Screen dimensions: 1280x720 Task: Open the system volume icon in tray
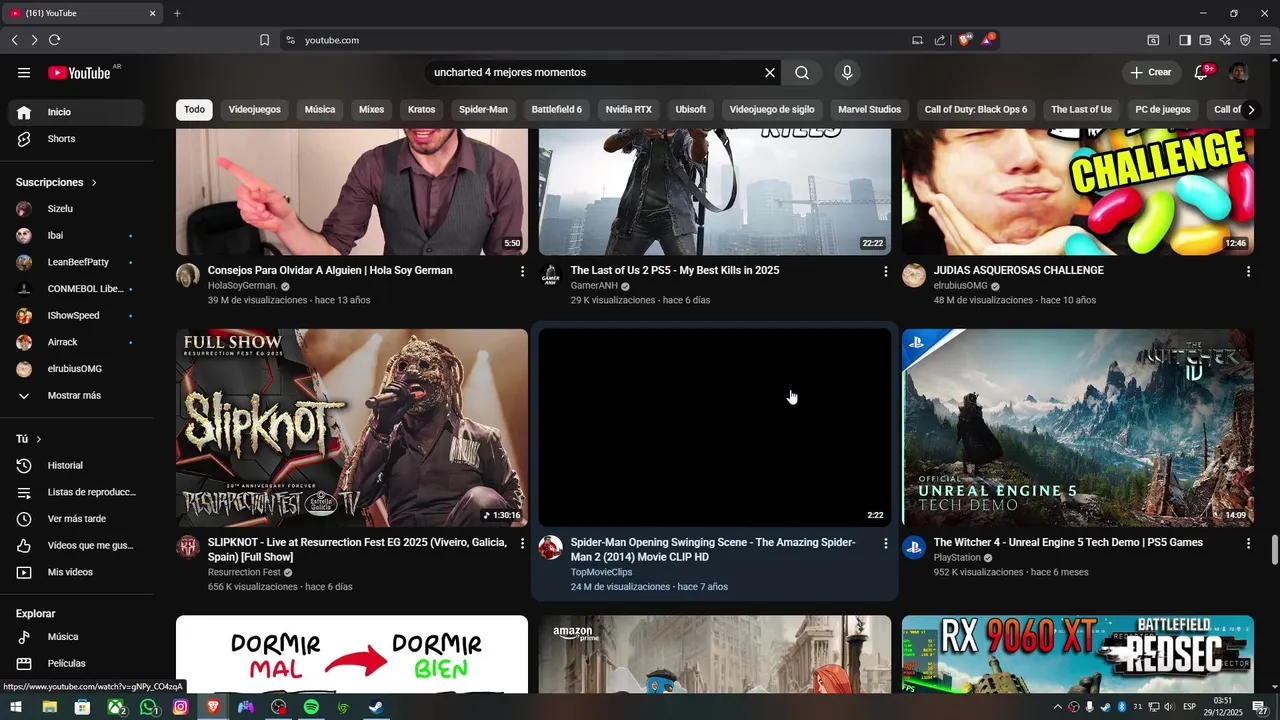point(1169,707)
